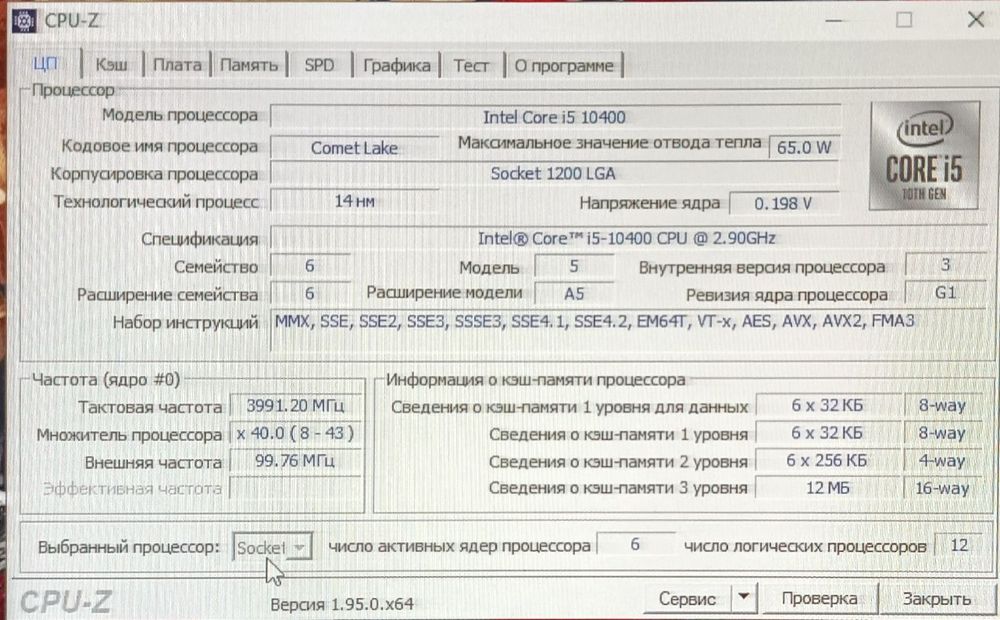The image size is (1000, 620).
Task: Open the Графика tab
Action: (396, 65)
